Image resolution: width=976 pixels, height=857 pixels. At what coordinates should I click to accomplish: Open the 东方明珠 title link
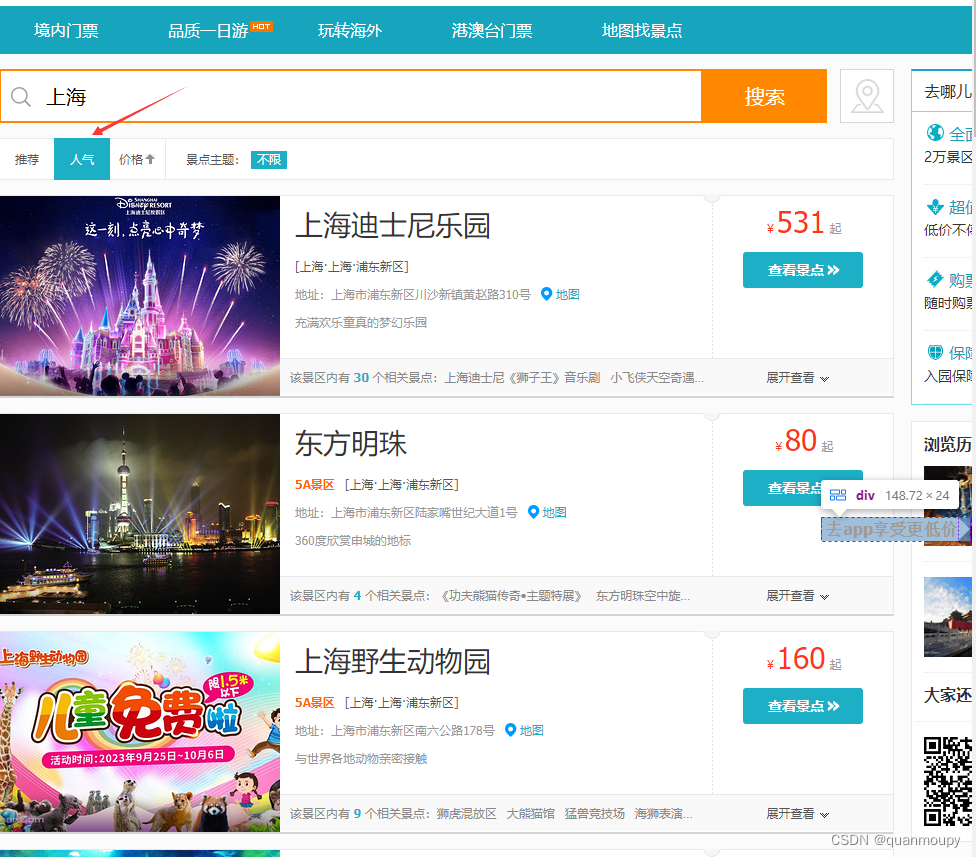[350, 444]
